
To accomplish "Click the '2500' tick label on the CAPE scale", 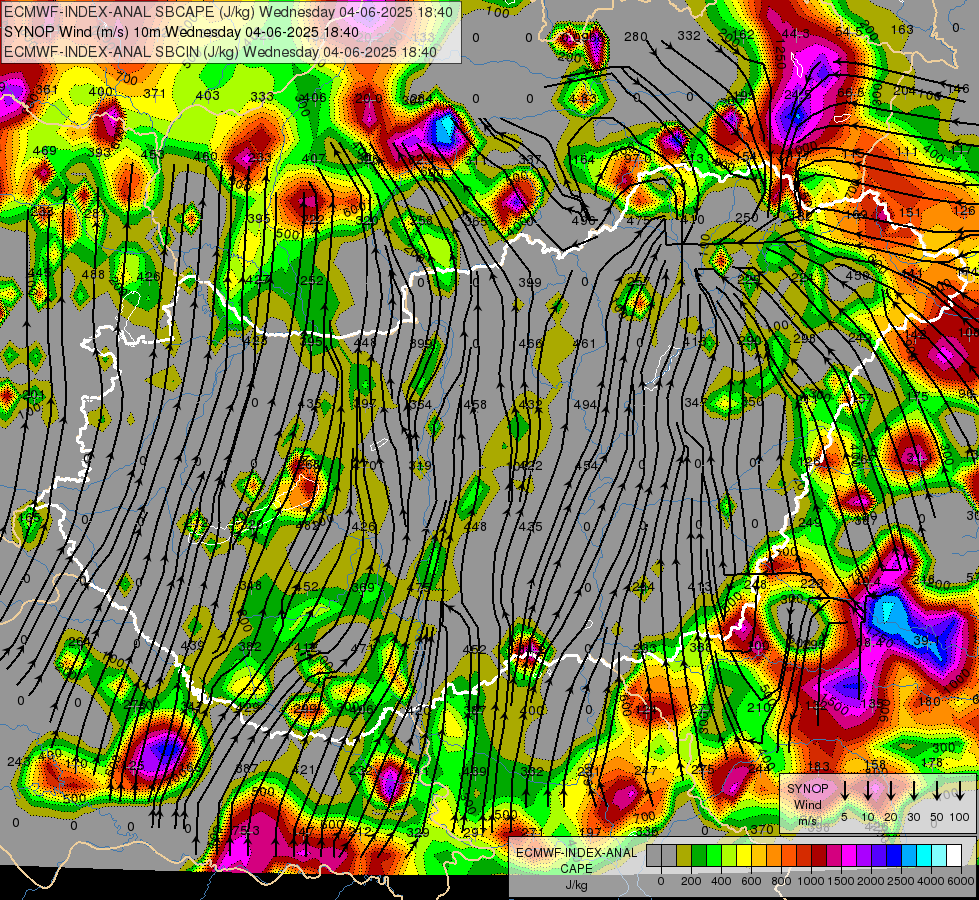I will pyautogui.click(x=901, y=881).
